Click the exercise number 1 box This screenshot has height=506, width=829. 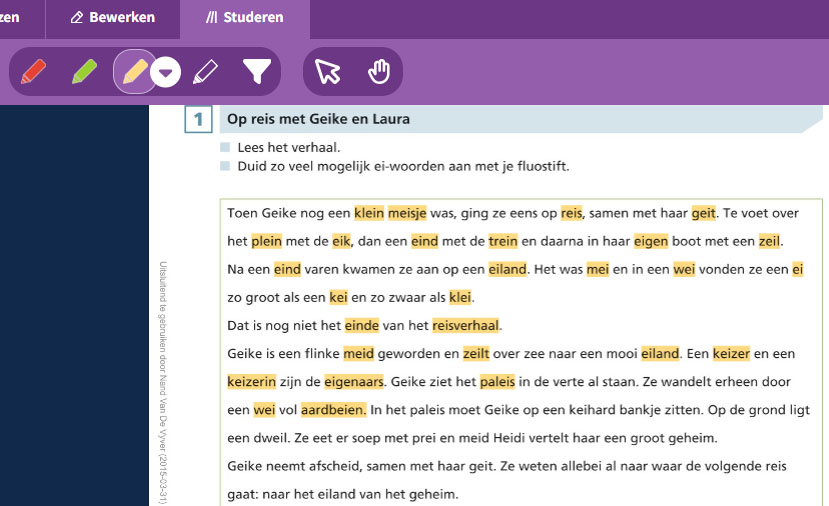click(198, 120)
